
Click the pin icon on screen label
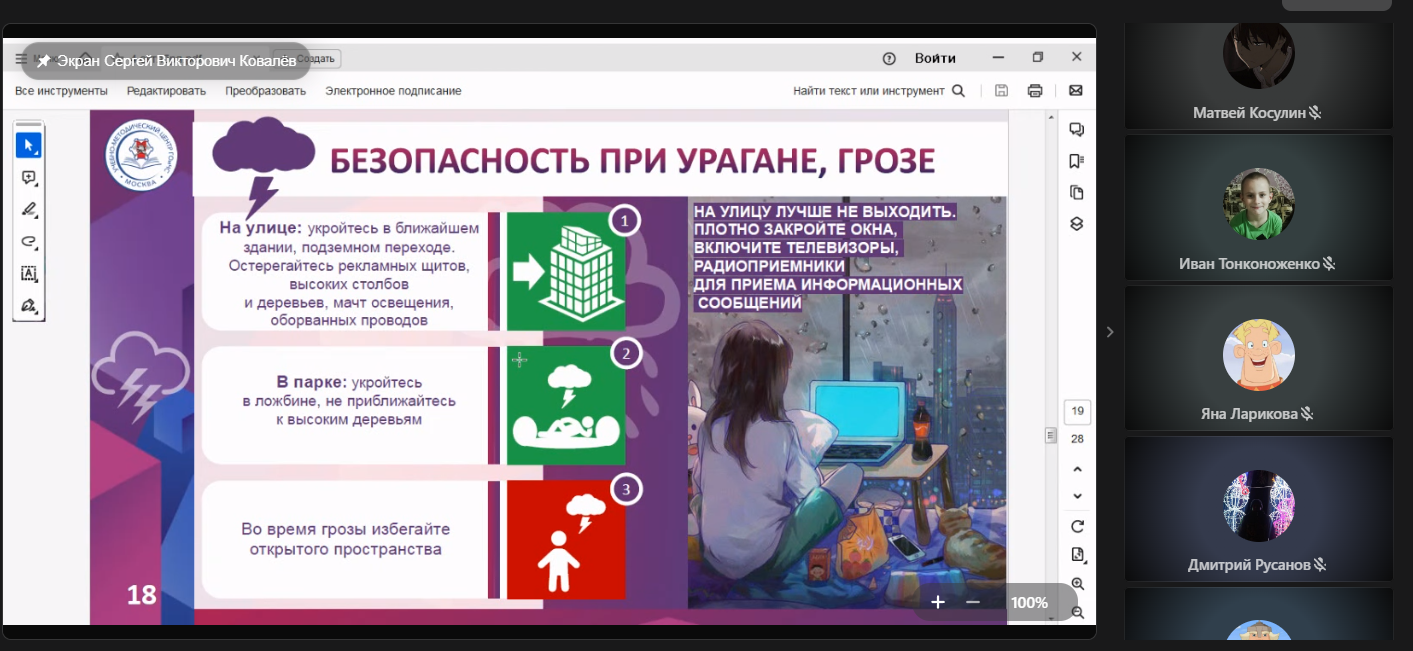(x=43, y=61)
